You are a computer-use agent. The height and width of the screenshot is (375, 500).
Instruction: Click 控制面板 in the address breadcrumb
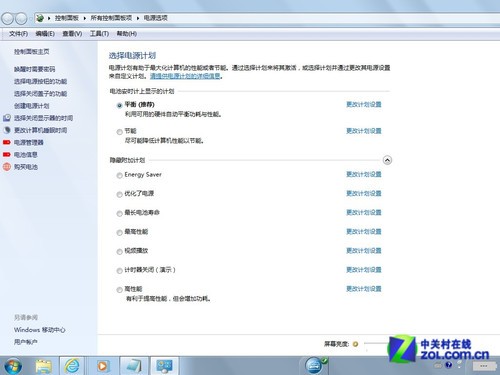[x=67, y=18]
